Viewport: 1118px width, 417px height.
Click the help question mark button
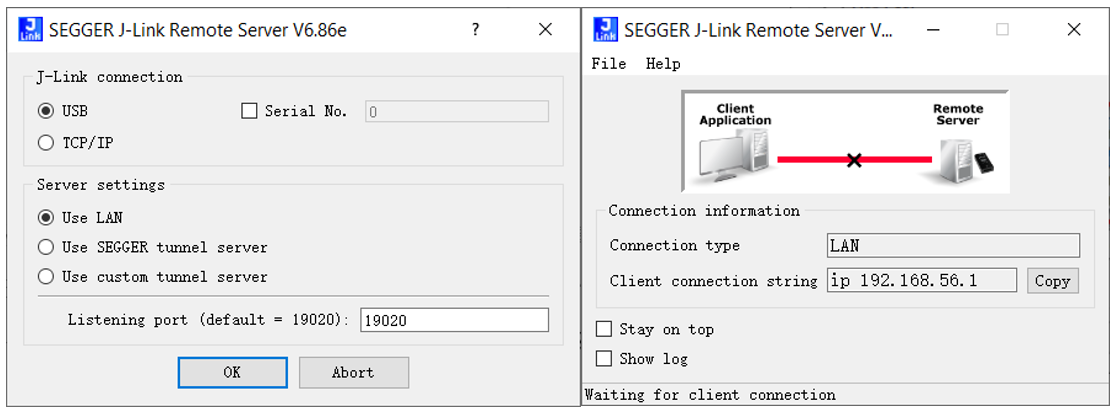coord(476,30)
